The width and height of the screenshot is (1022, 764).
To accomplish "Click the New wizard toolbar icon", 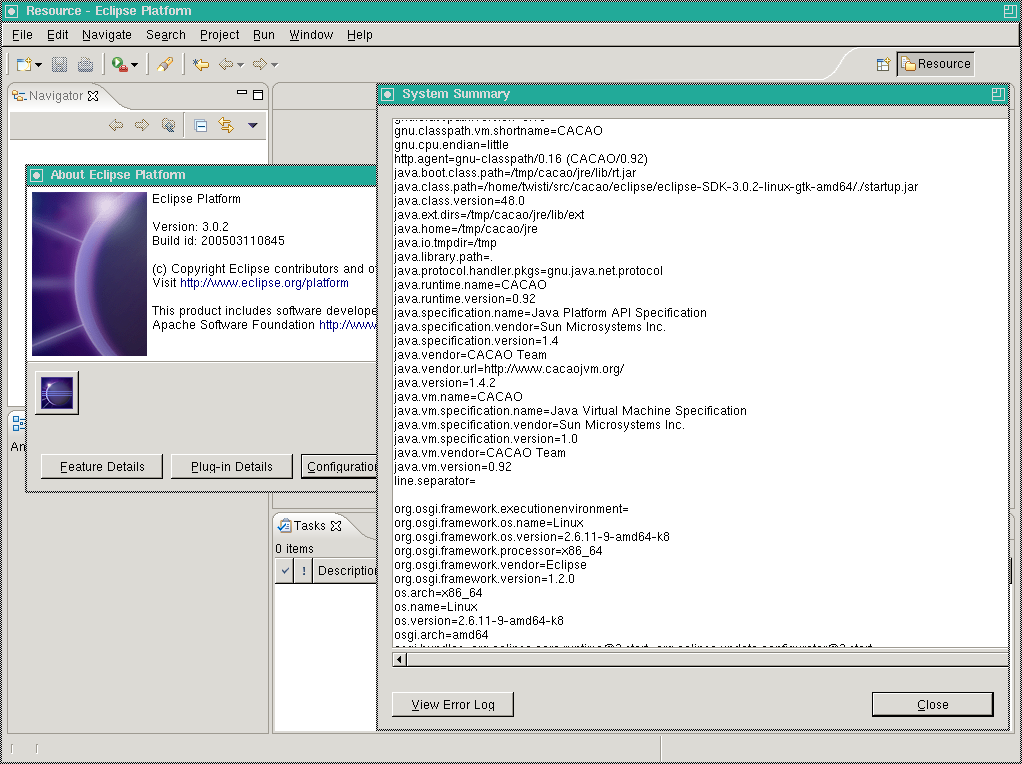I will click(x=24, y=65).
